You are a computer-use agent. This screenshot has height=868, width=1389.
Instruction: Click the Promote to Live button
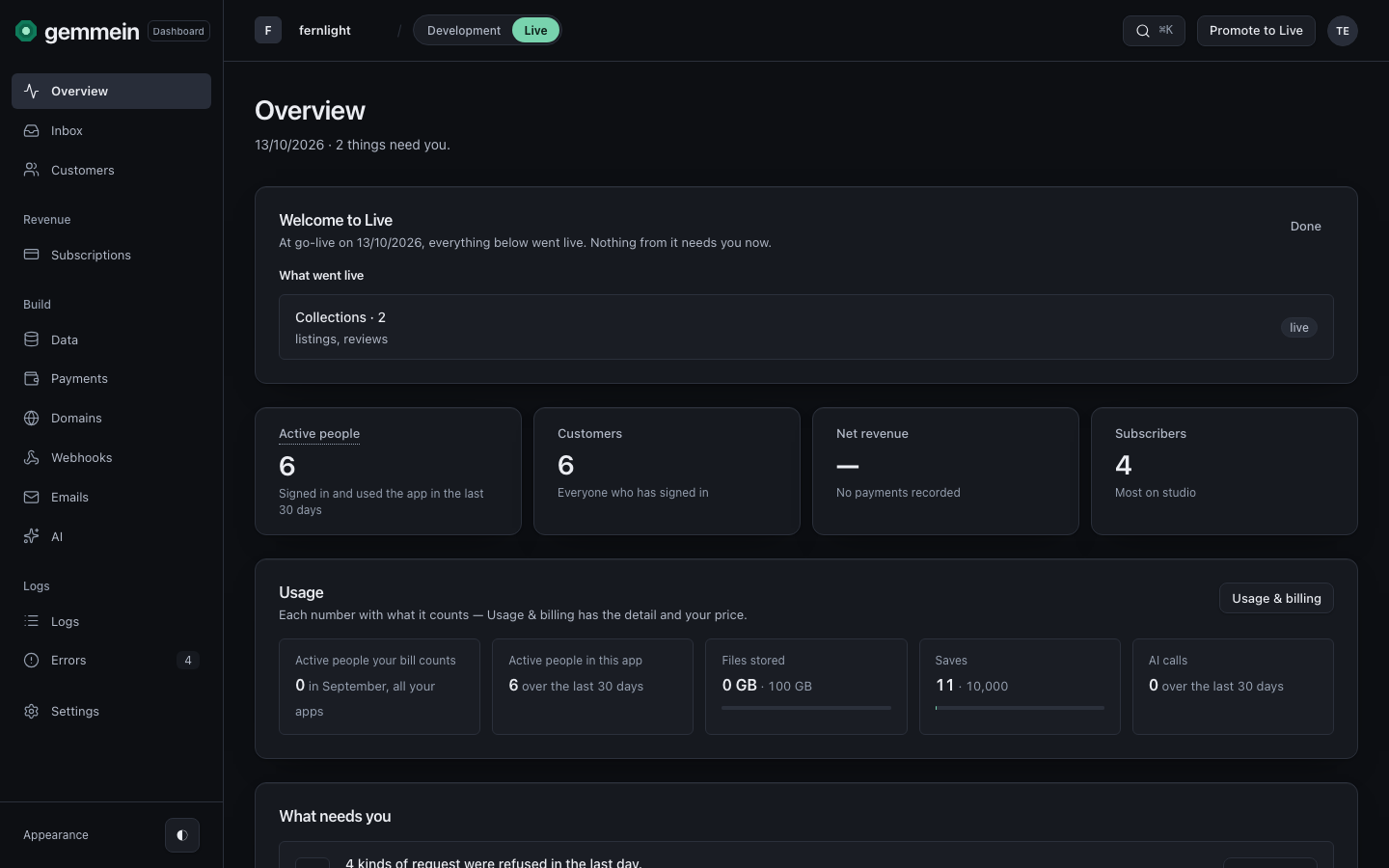(x=1256, y=31)
